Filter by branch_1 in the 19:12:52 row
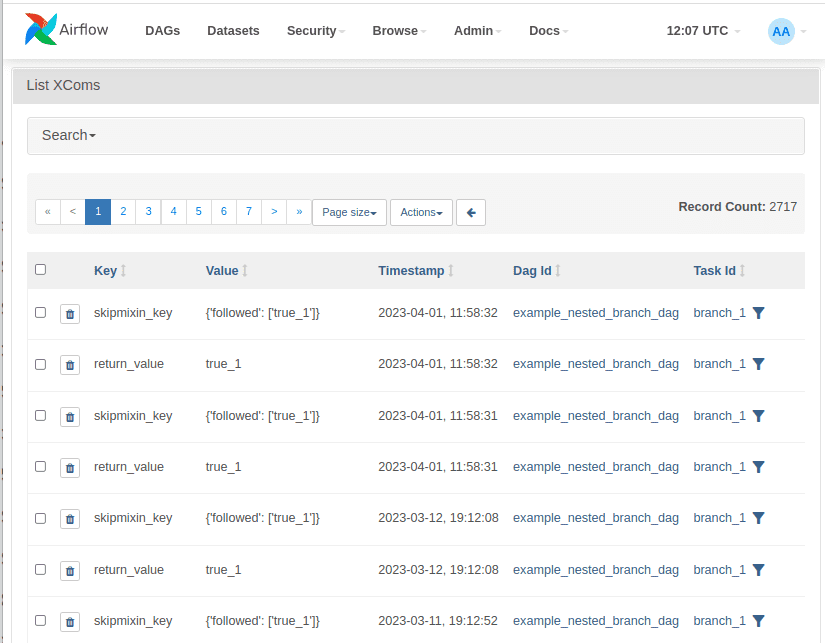 tap(758, 621)
